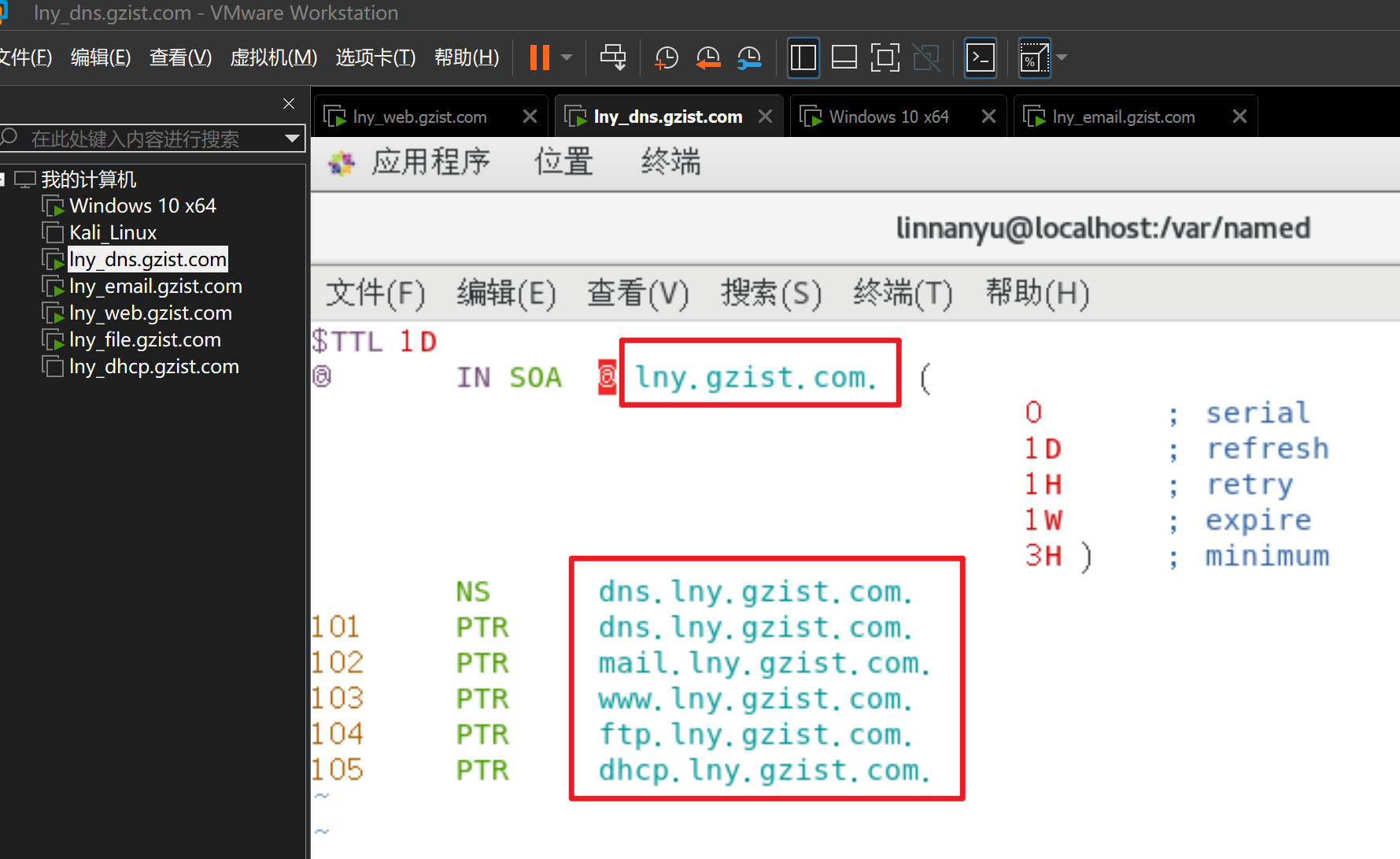The height and width of the screenshot is (859, 1400).
Task: Select lny_email.gzist.com in library tree
Action: (155, 287)
